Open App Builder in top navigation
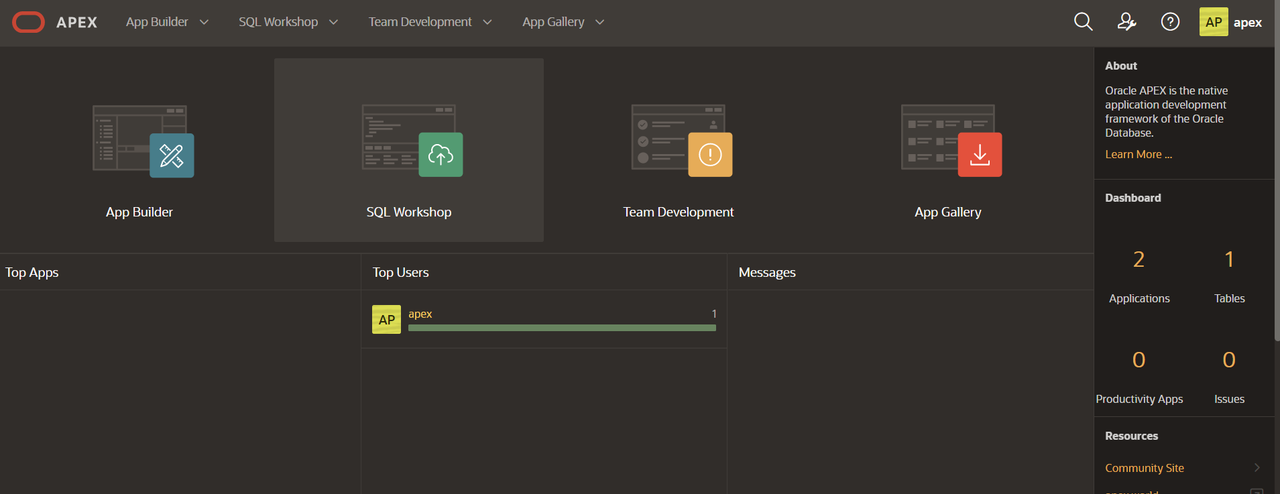The image size is (1280, 494). 157,22
